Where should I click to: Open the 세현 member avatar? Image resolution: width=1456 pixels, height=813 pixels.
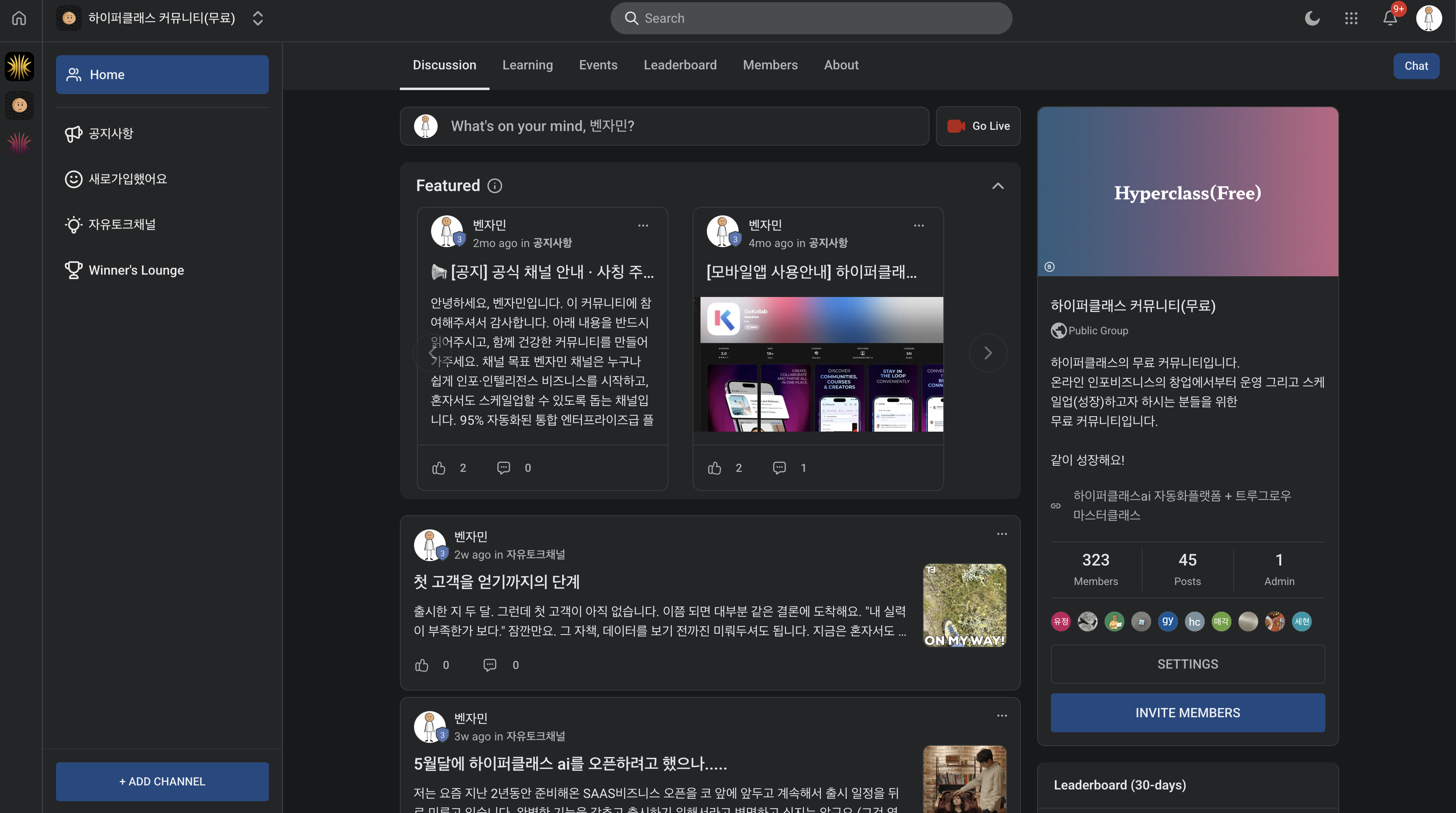tap(1302, 622)
